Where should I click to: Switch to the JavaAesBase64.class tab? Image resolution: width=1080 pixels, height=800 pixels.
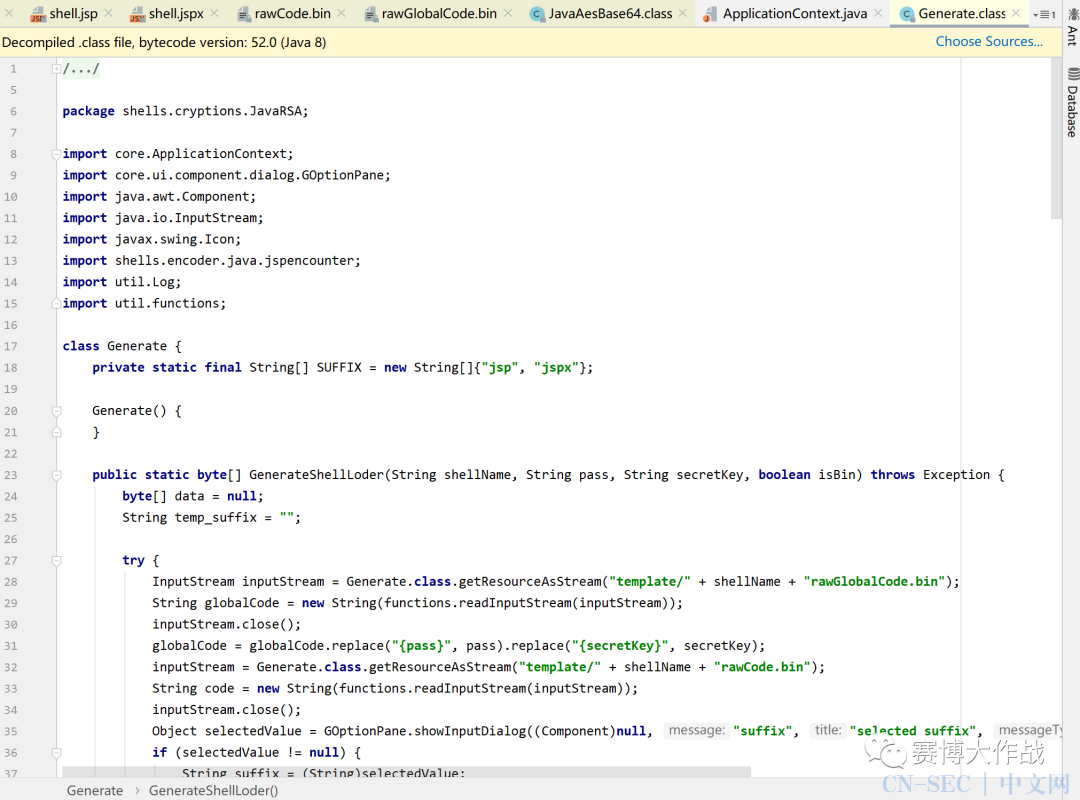pos(610,13)
